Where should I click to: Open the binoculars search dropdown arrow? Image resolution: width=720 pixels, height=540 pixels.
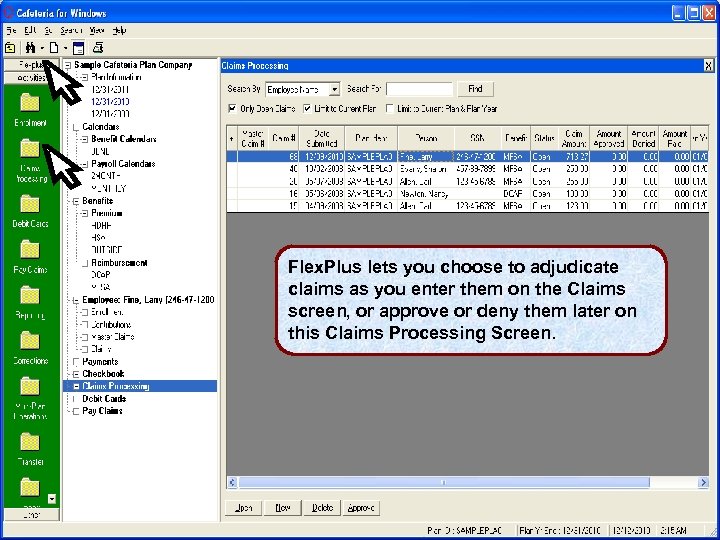(42, 48)
